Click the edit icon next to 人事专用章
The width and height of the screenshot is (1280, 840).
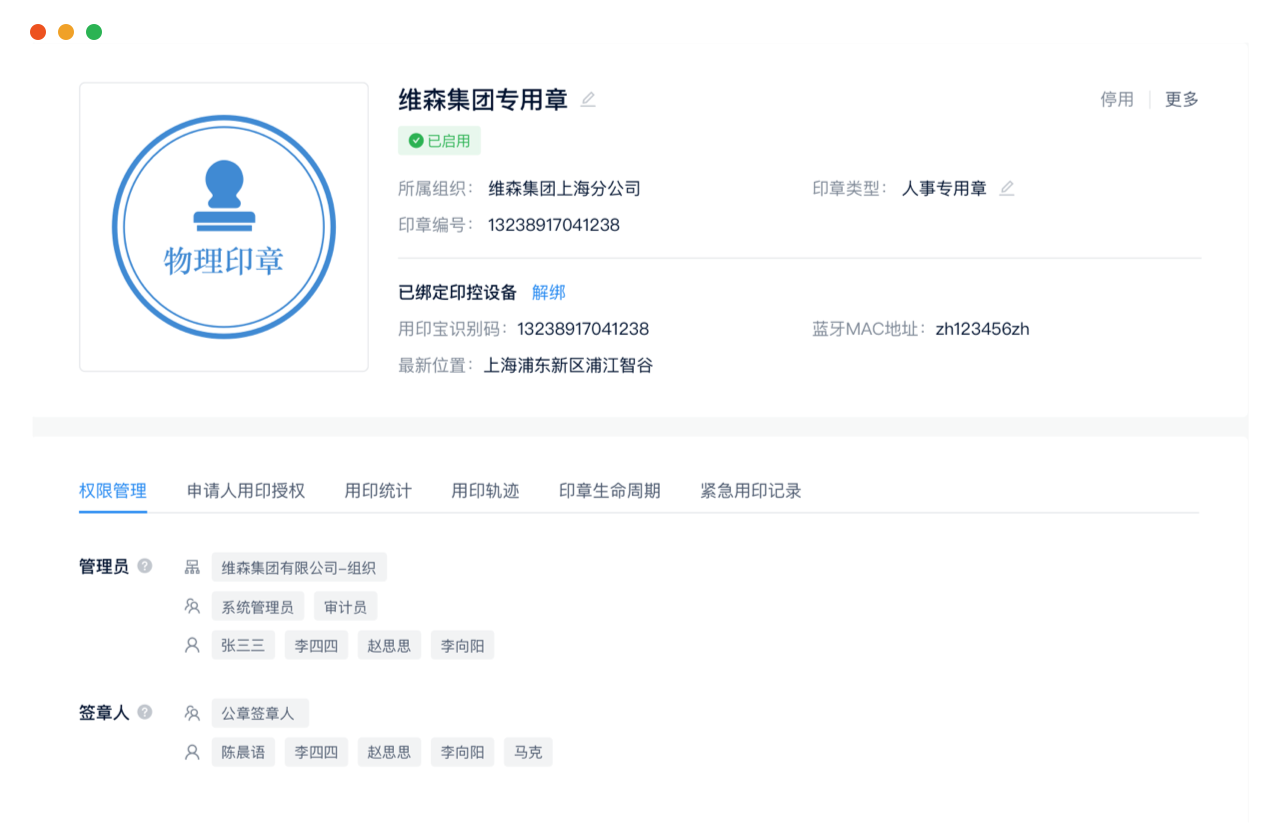pyautogui.click(x=1007, y=187)
